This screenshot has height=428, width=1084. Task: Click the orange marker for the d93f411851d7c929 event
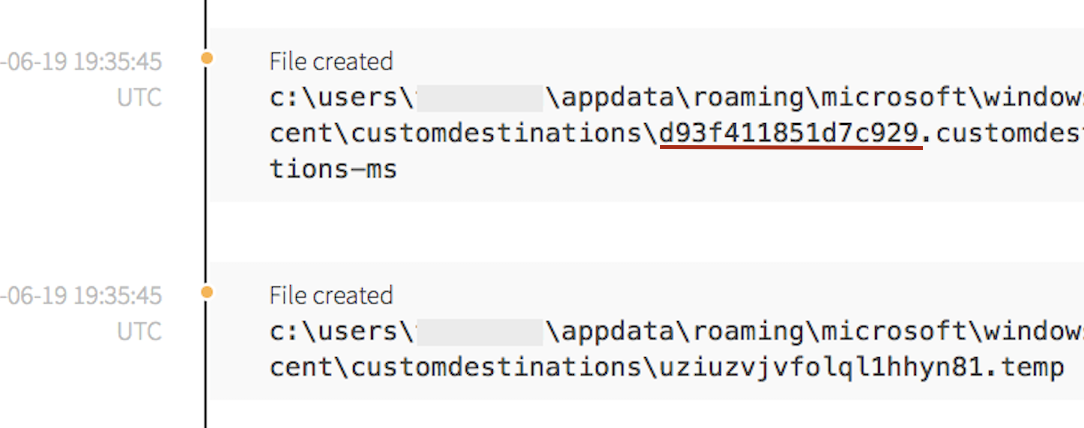(x=207, y=59)
